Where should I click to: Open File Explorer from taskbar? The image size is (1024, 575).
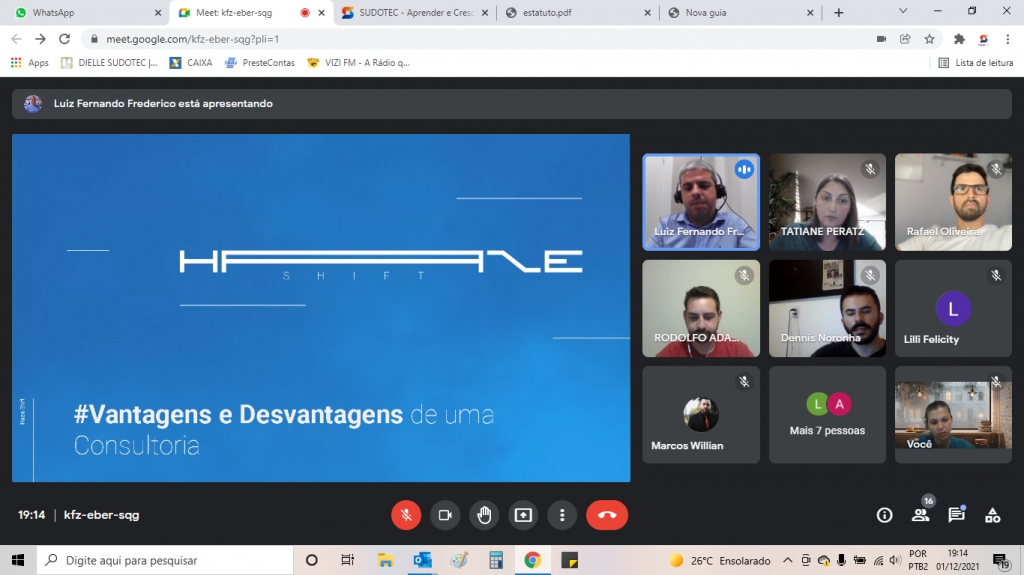(x=385, y=560)
